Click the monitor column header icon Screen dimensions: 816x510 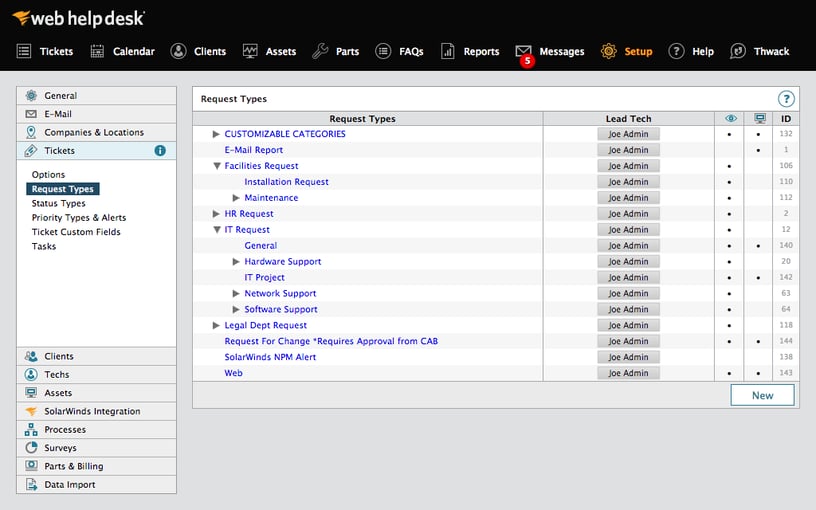pyautogui.click(x=759, y=119)
